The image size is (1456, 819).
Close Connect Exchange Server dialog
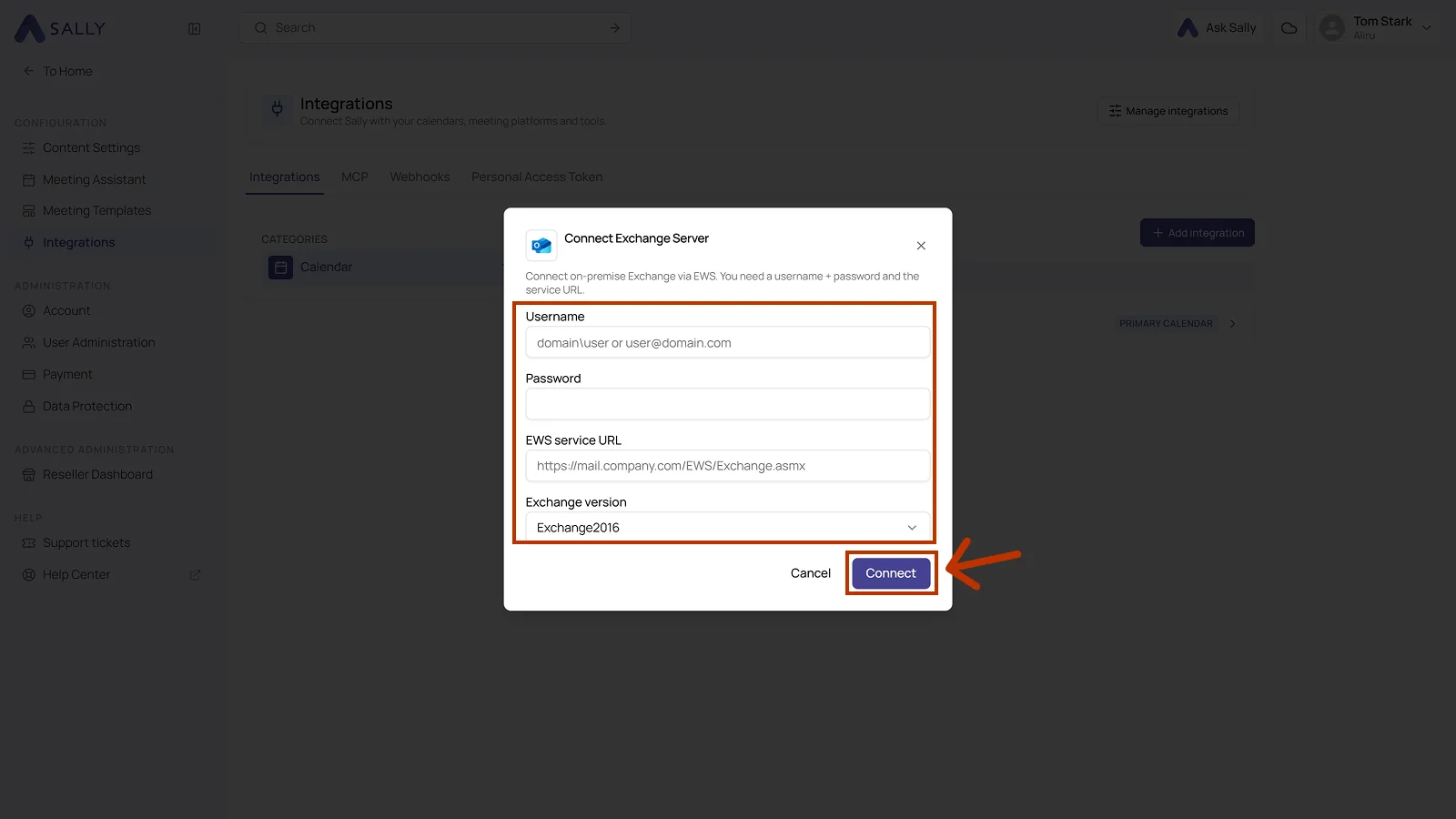(x=921, y=246)
